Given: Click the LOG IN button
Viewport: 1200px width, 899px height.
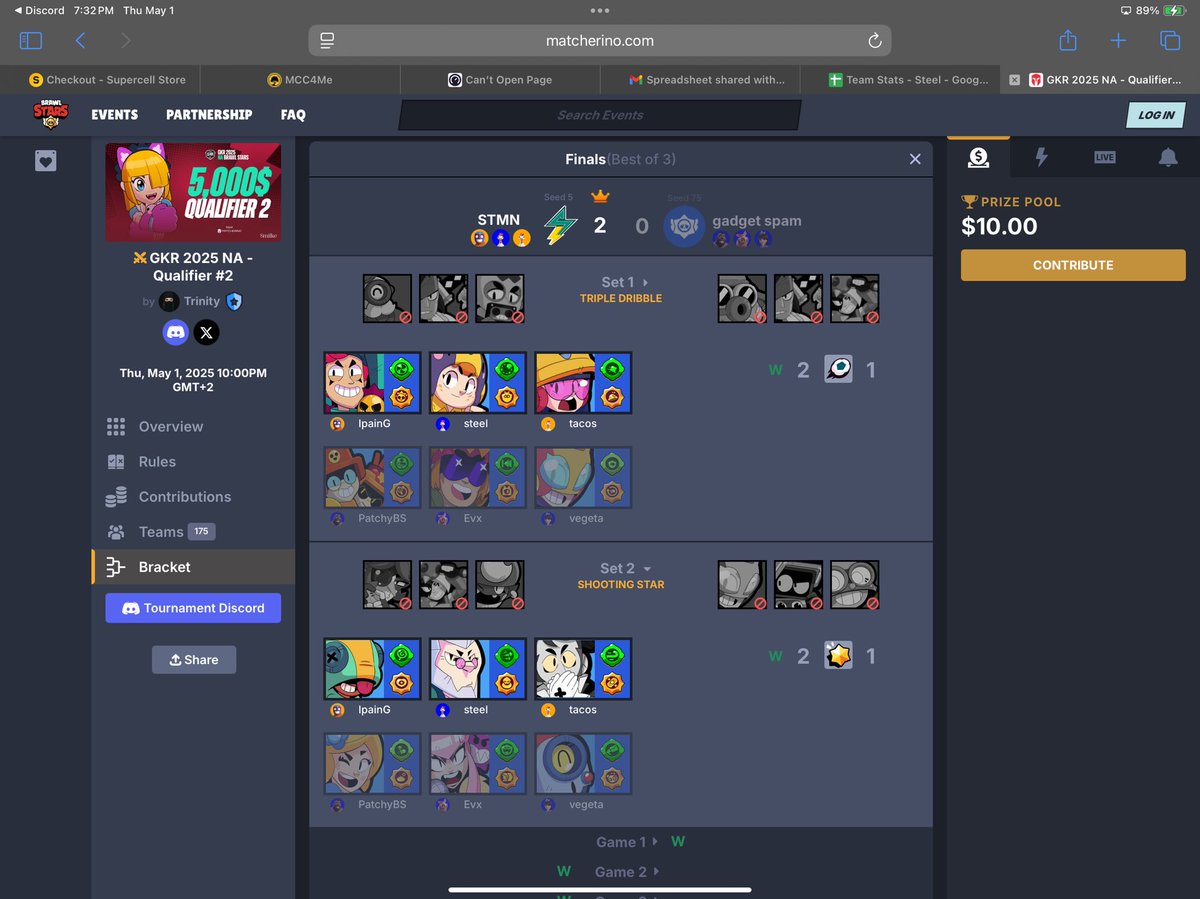Looking at the screenshot, I should (x=1155, y=115).
